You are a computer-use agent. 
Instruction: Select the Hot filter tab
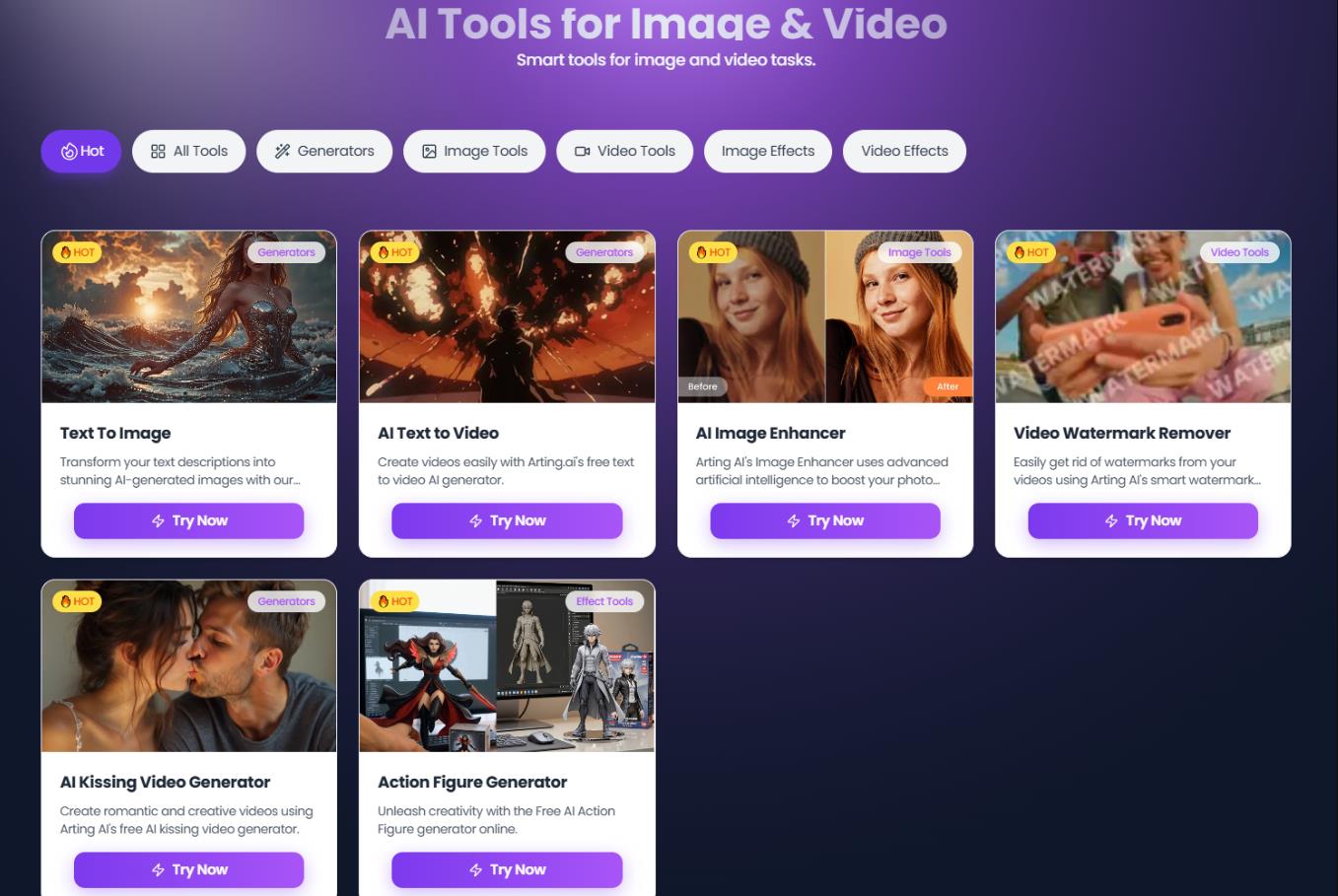coord(81,151)
